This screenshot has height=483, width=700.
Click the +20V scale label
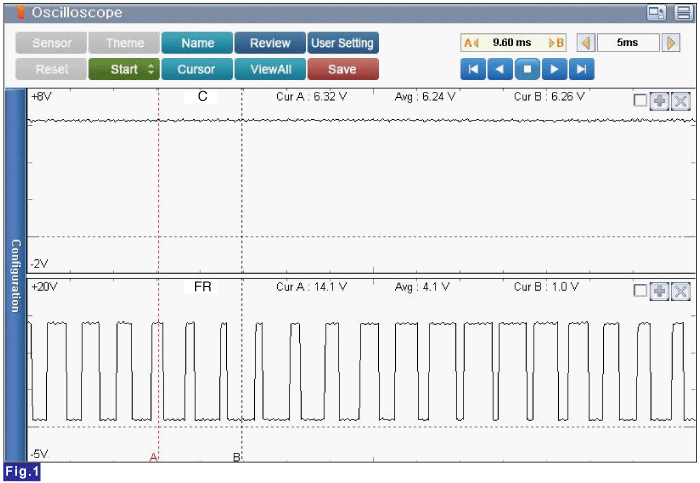(44, 287)
